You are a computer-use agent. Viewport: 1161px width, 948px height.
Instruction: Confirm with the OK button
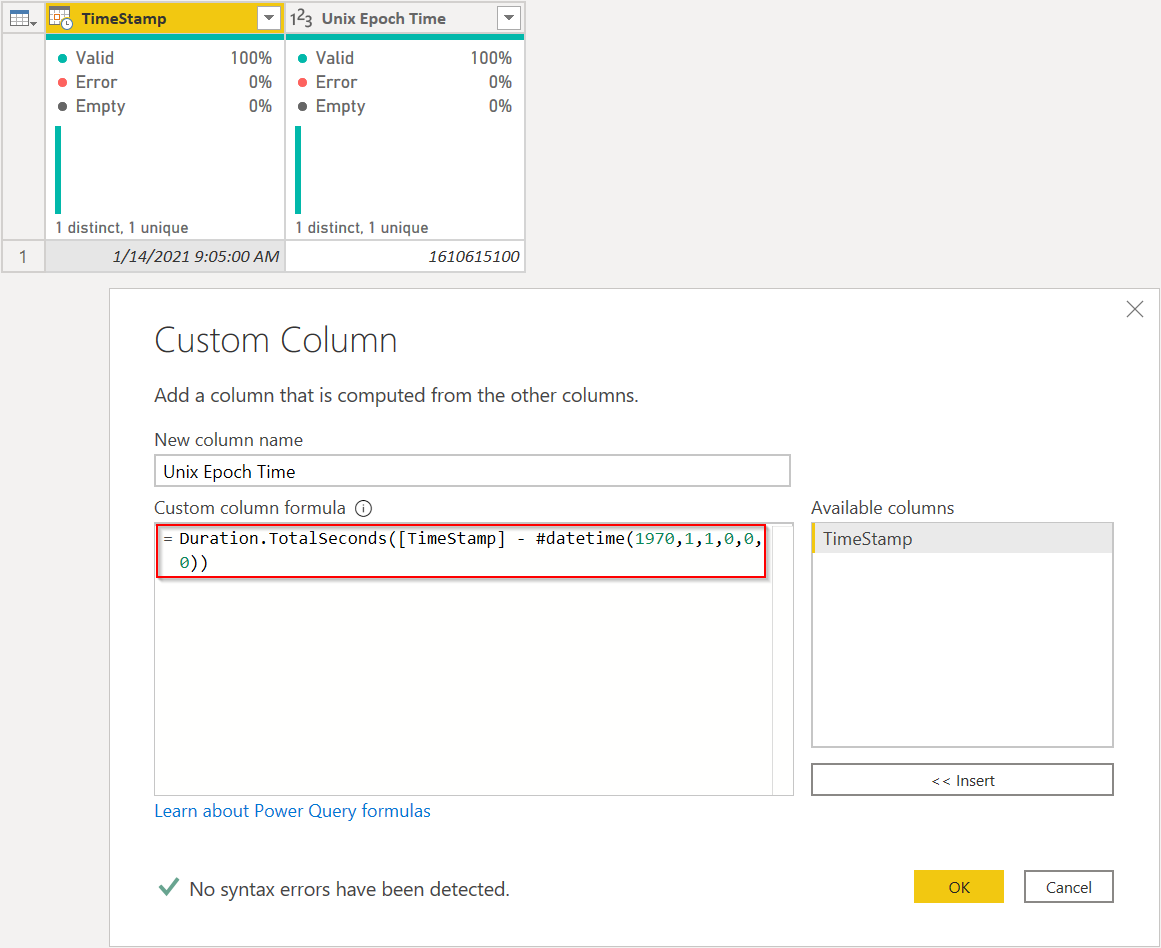[x=959, y=887]
